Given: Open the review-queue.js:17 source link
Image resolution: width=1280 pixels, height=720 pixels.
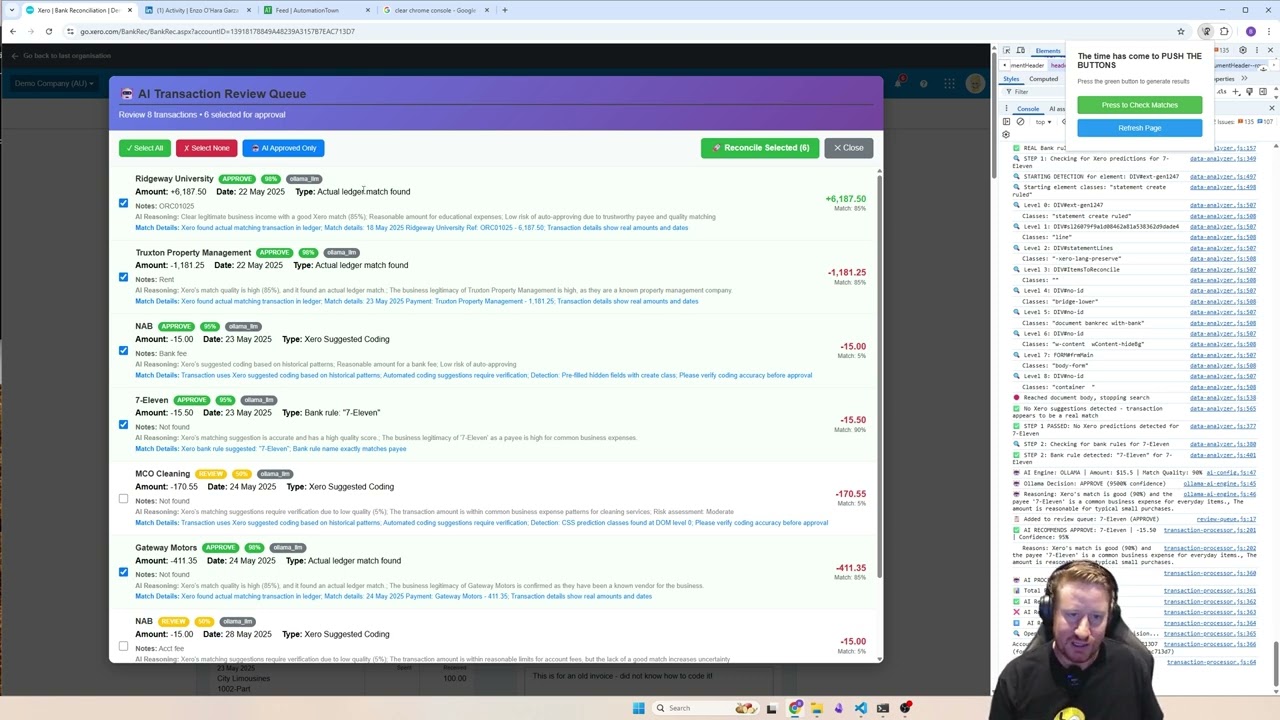Looking at the screenshot, I should click(x=1226, y=520).
